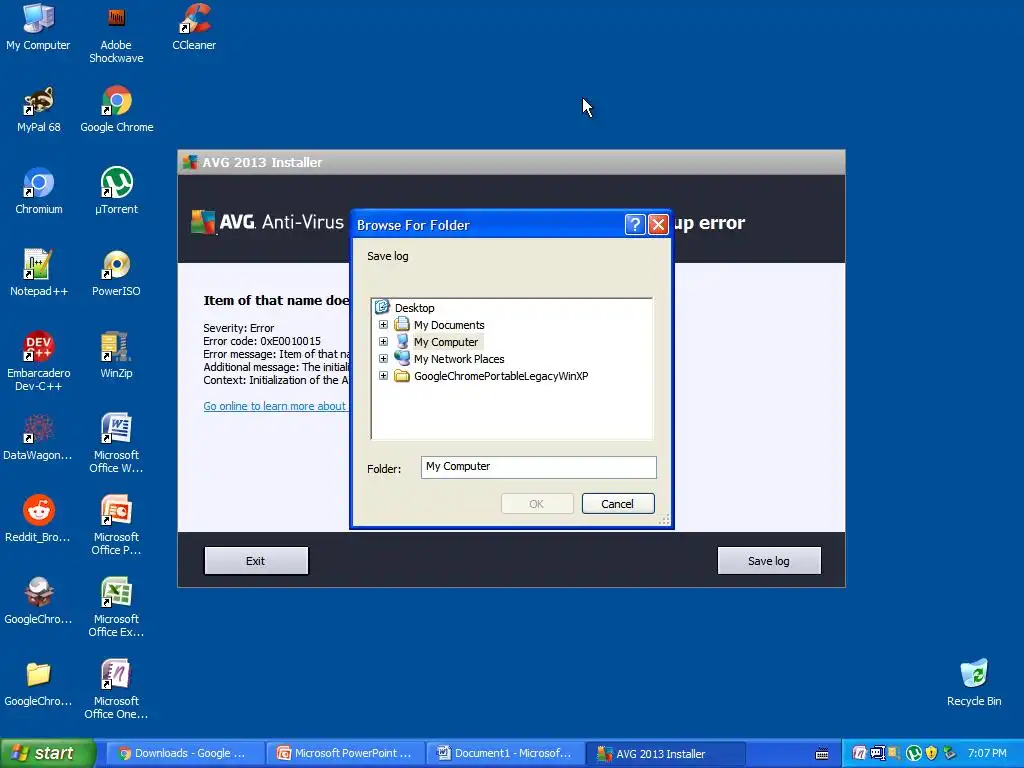The image size is (1024, 768).
Task: Open the GoogleChro app icon above the folder
Action: click(38, 601)
